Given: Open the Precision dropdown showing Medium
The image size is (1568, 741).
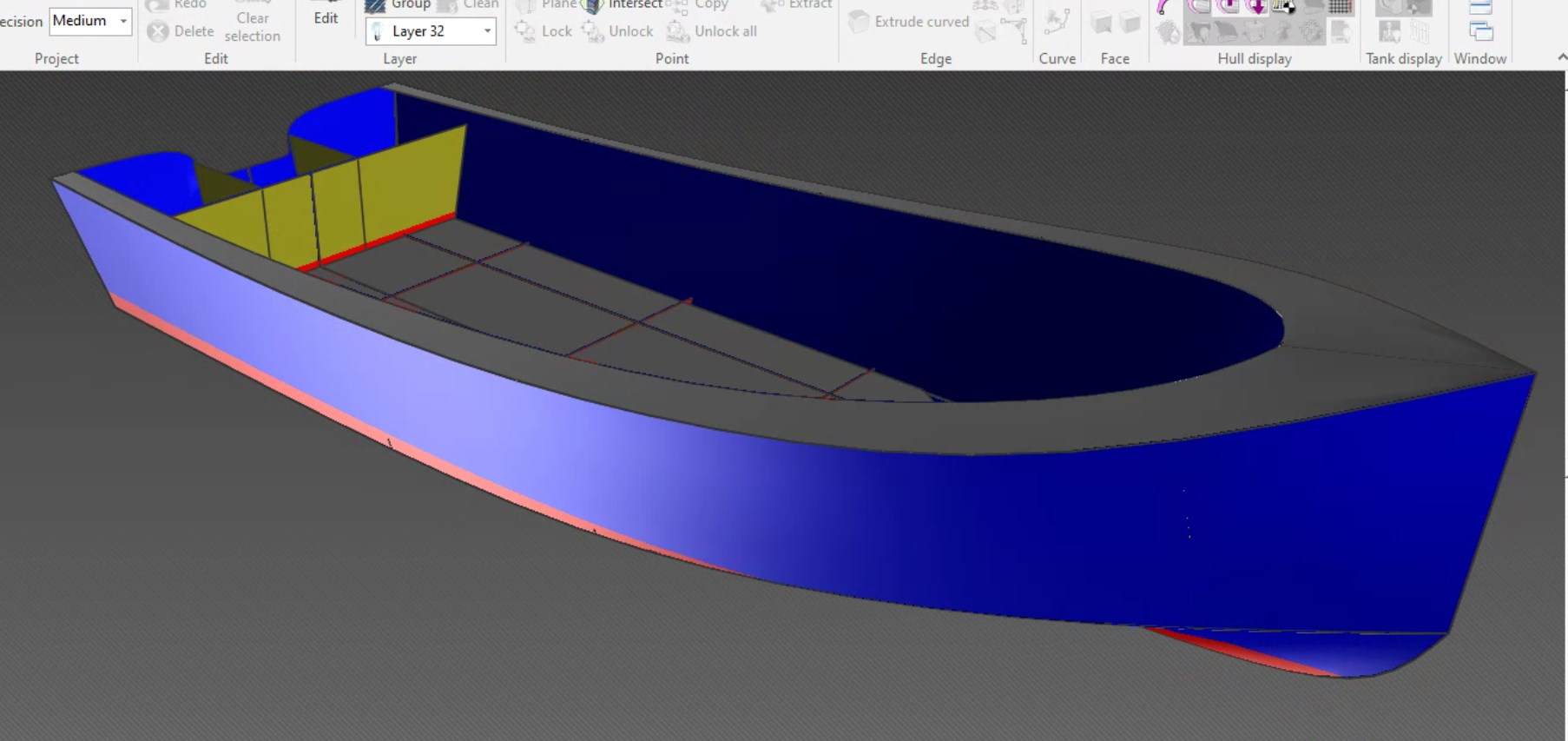Looking at the screenshot, I should click(123, 21).
